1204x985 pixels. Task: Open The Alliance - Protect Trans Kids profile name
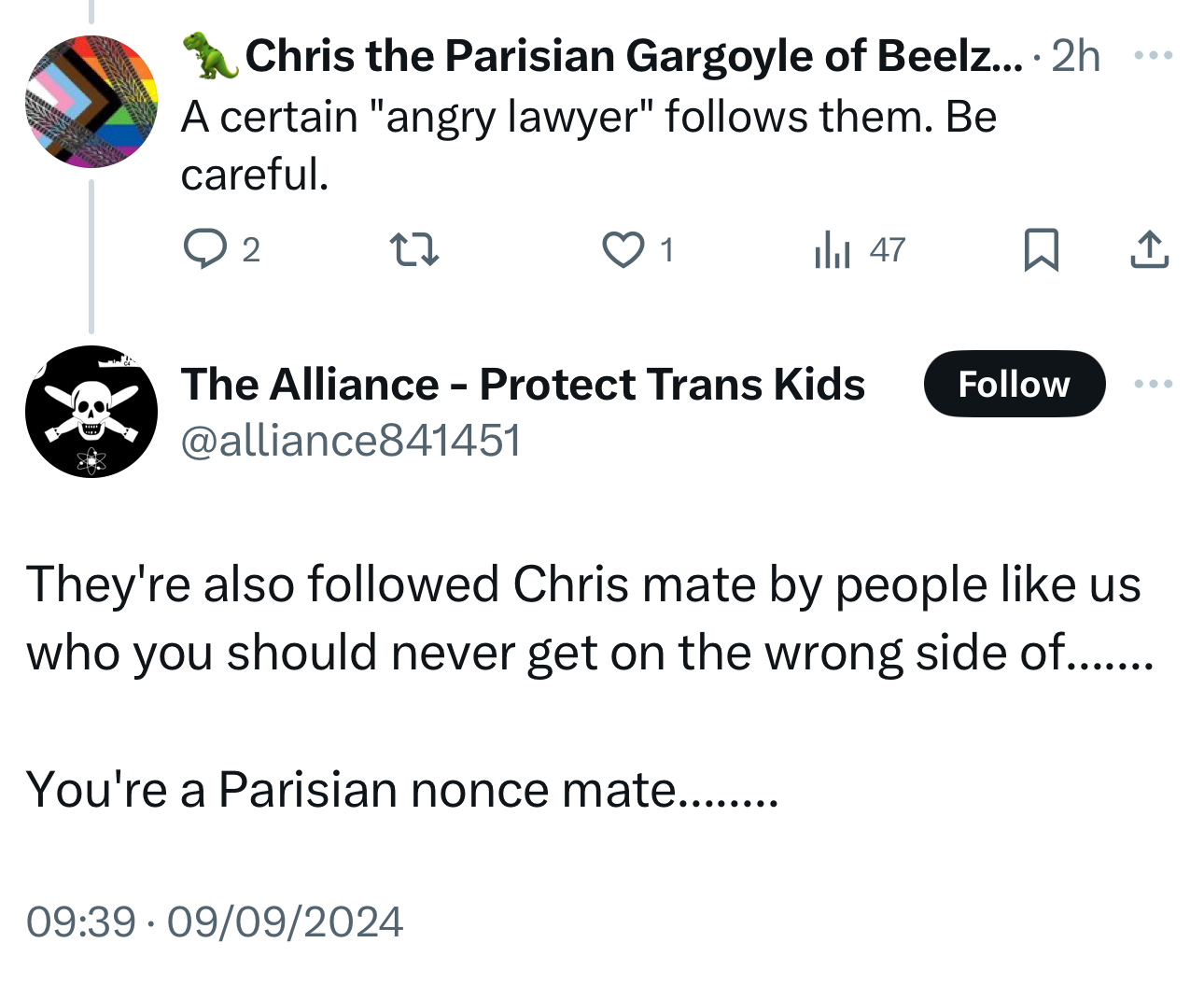523,384
